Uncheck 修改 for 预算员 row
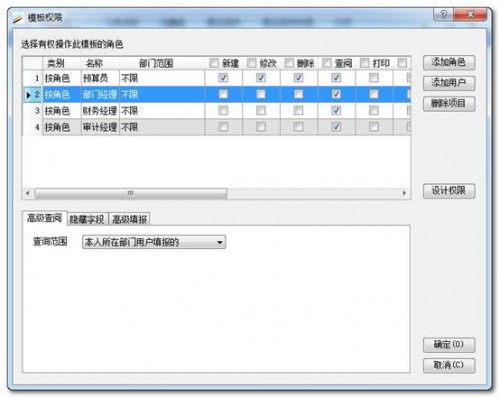The height and width of the screenshot is (398, 500). click(x=261, y=78)
